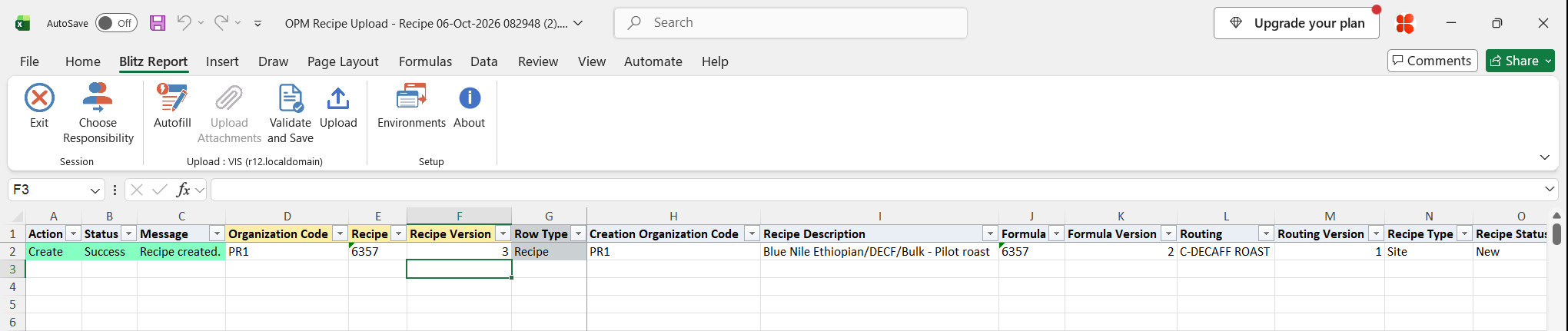Image resolution: width=1568 pixels, height=331 pixels.
Task: Click Upgrade your plan button
Action: click(1297, 23)
